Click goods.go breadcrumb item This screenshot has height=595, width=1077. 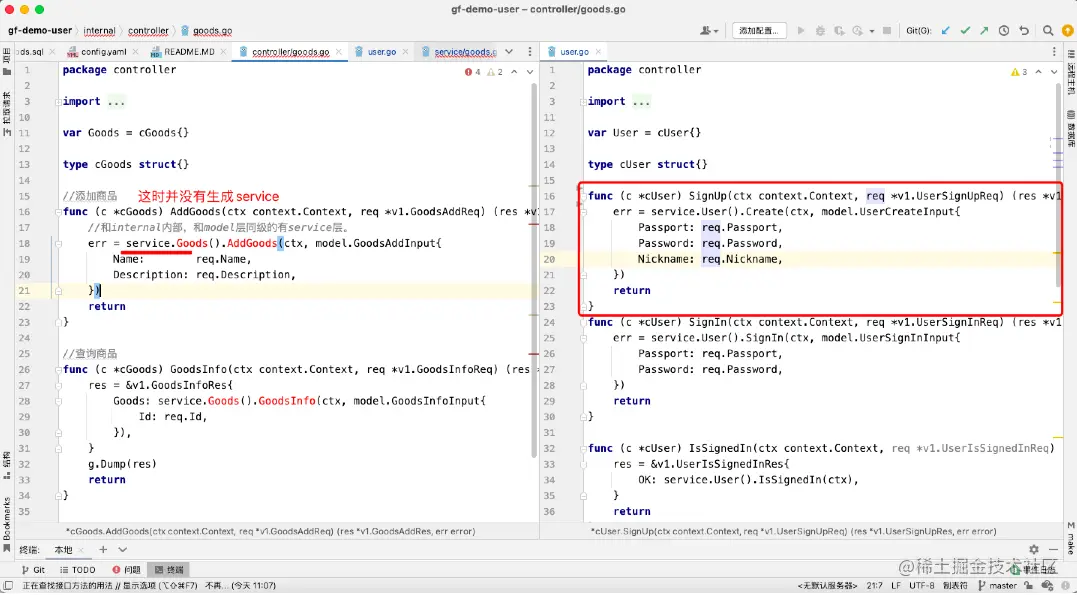pyautogui.click(x=206, y=31)
